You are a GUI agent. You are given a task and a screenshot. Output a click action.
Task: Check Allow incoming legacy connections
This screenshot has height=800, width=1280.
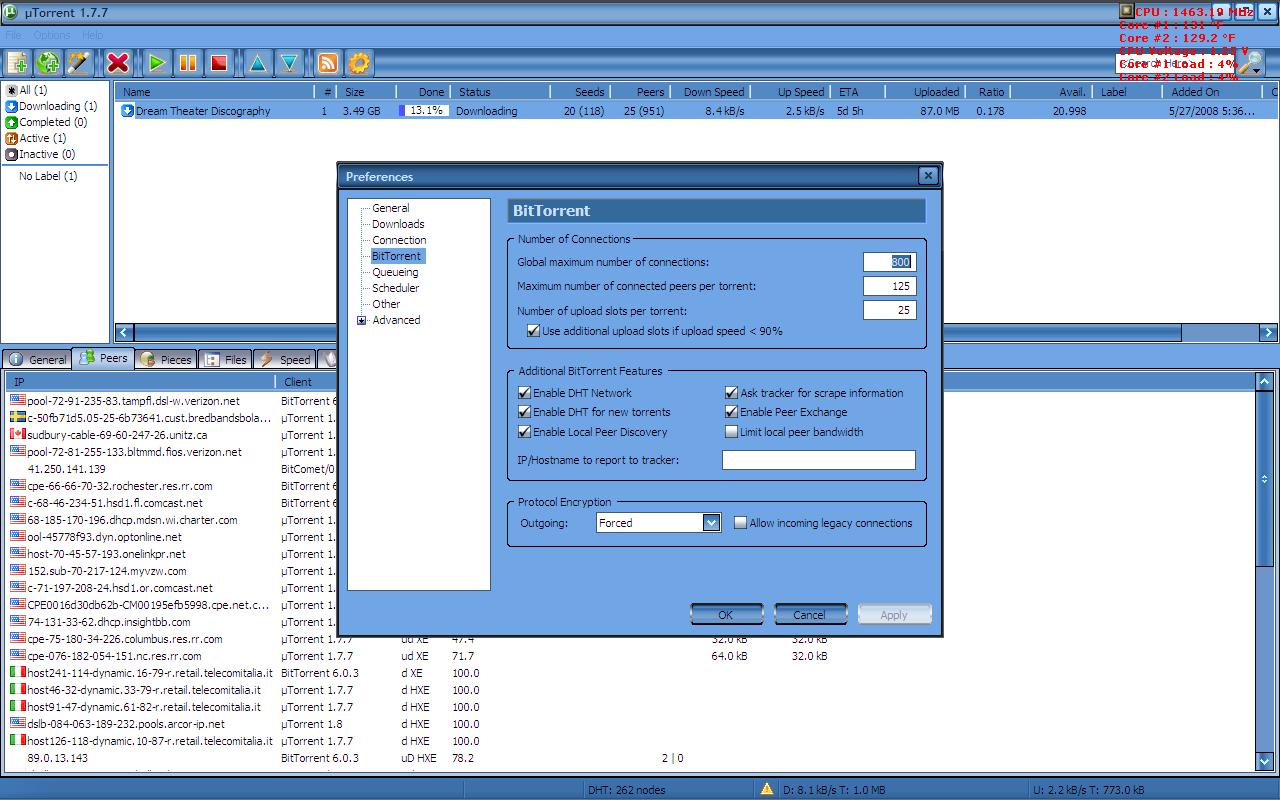(x=740, y=523)
